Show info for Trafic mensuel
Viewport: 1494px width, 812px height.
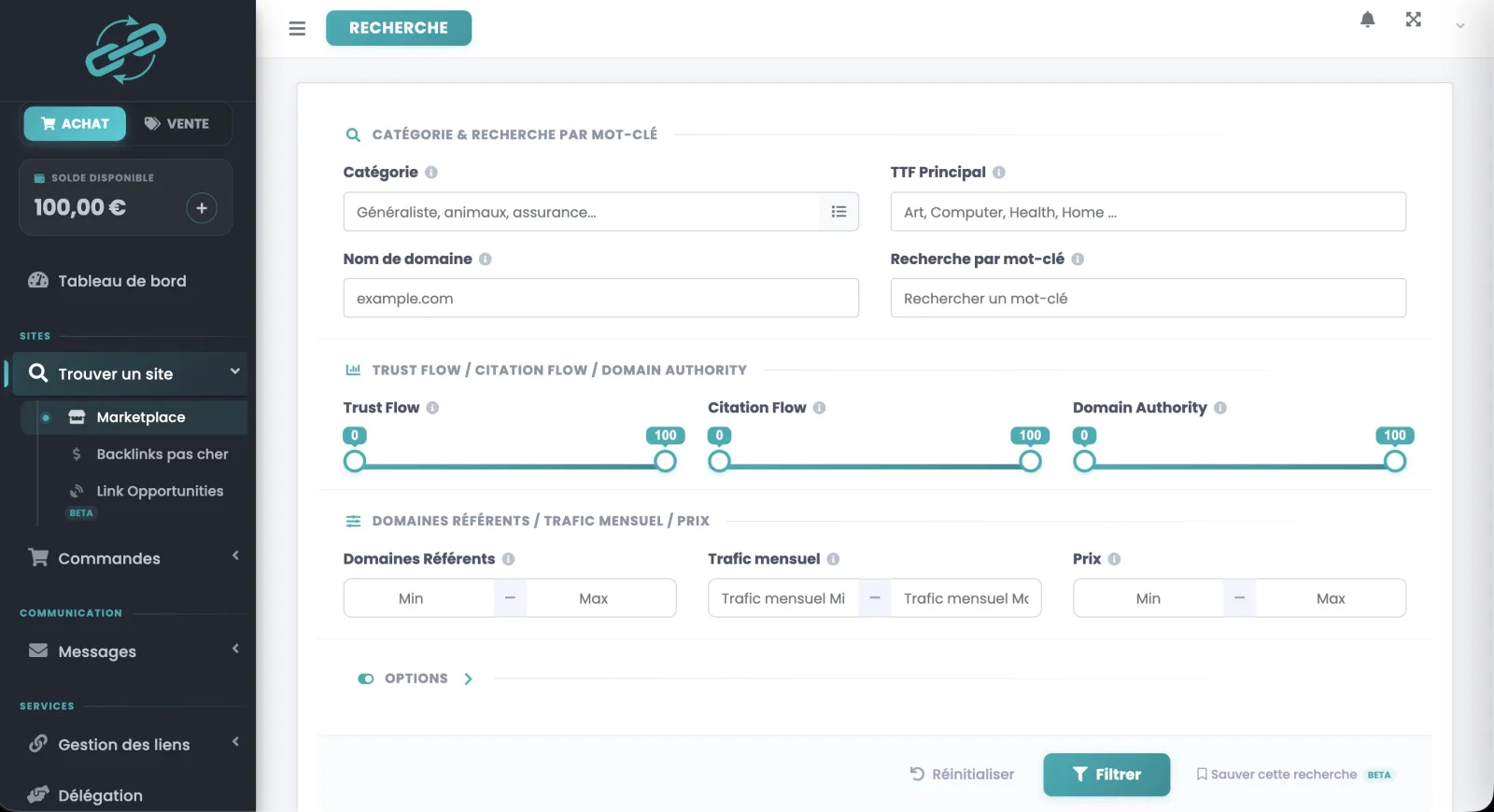coord(833,559)
